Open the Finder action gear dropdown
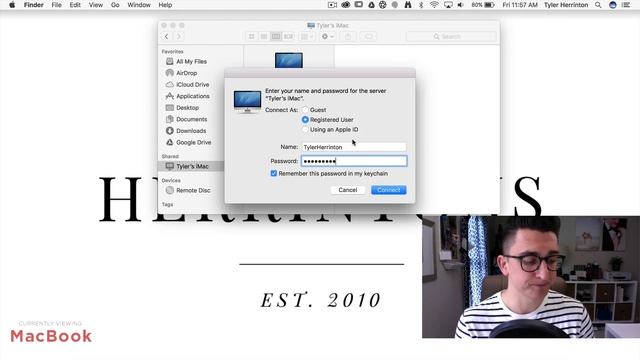 [x=327, y=36]
